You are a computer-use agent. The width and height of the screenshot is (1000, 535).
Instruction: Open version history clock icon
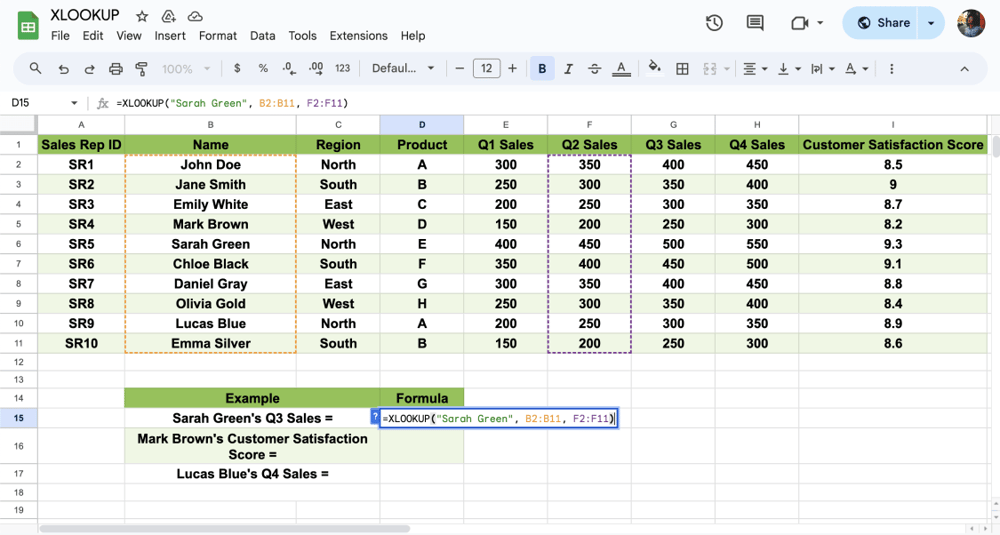point(714,23)
